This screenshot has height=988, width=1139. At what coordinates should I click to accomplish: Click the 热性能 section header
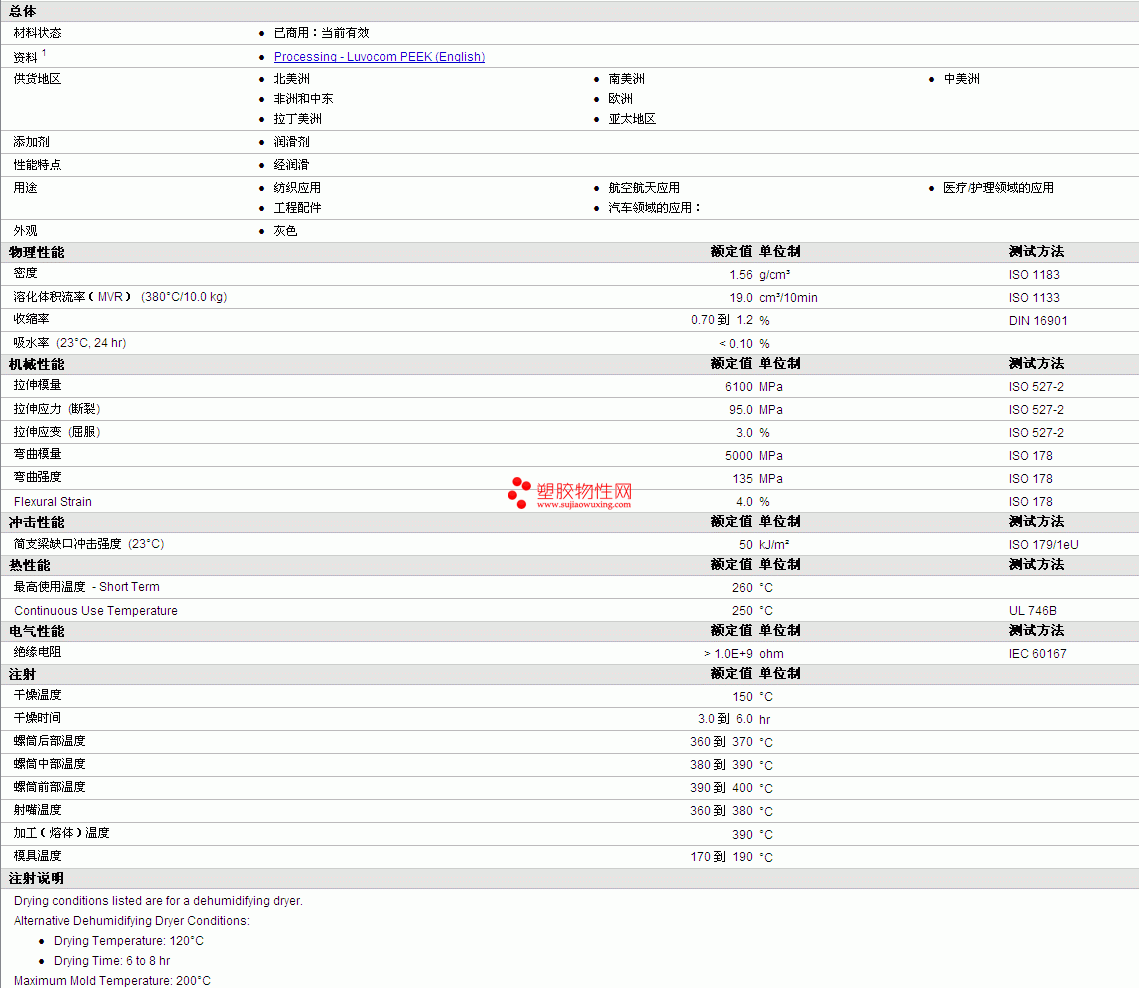[x=30, y=565]
